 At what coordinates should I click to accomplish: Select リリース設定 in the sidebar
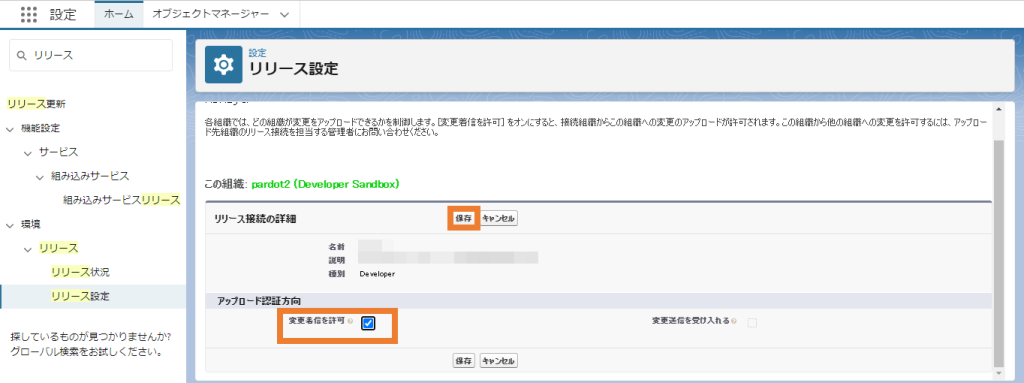pos(80,297)
